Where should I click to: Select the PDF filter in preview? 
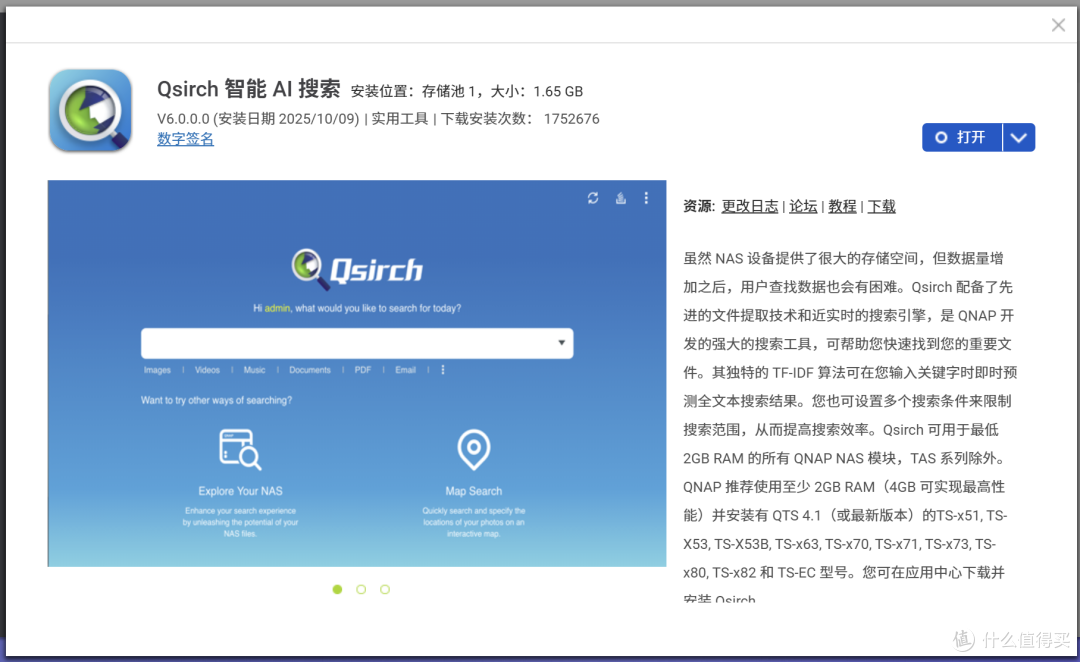click(363, 370)
